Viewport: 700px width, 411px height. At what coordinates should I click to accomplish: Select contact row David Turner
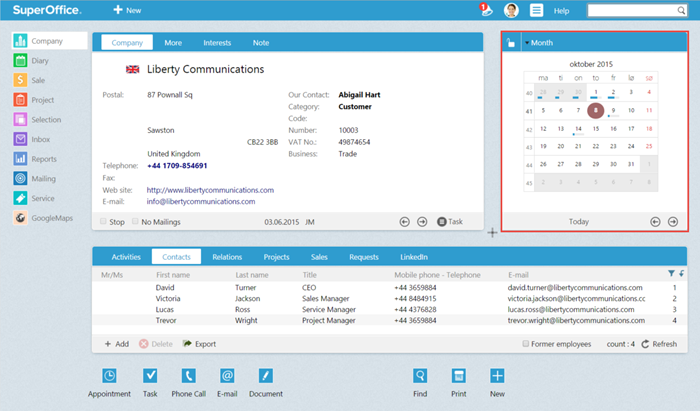pos(388,288)
